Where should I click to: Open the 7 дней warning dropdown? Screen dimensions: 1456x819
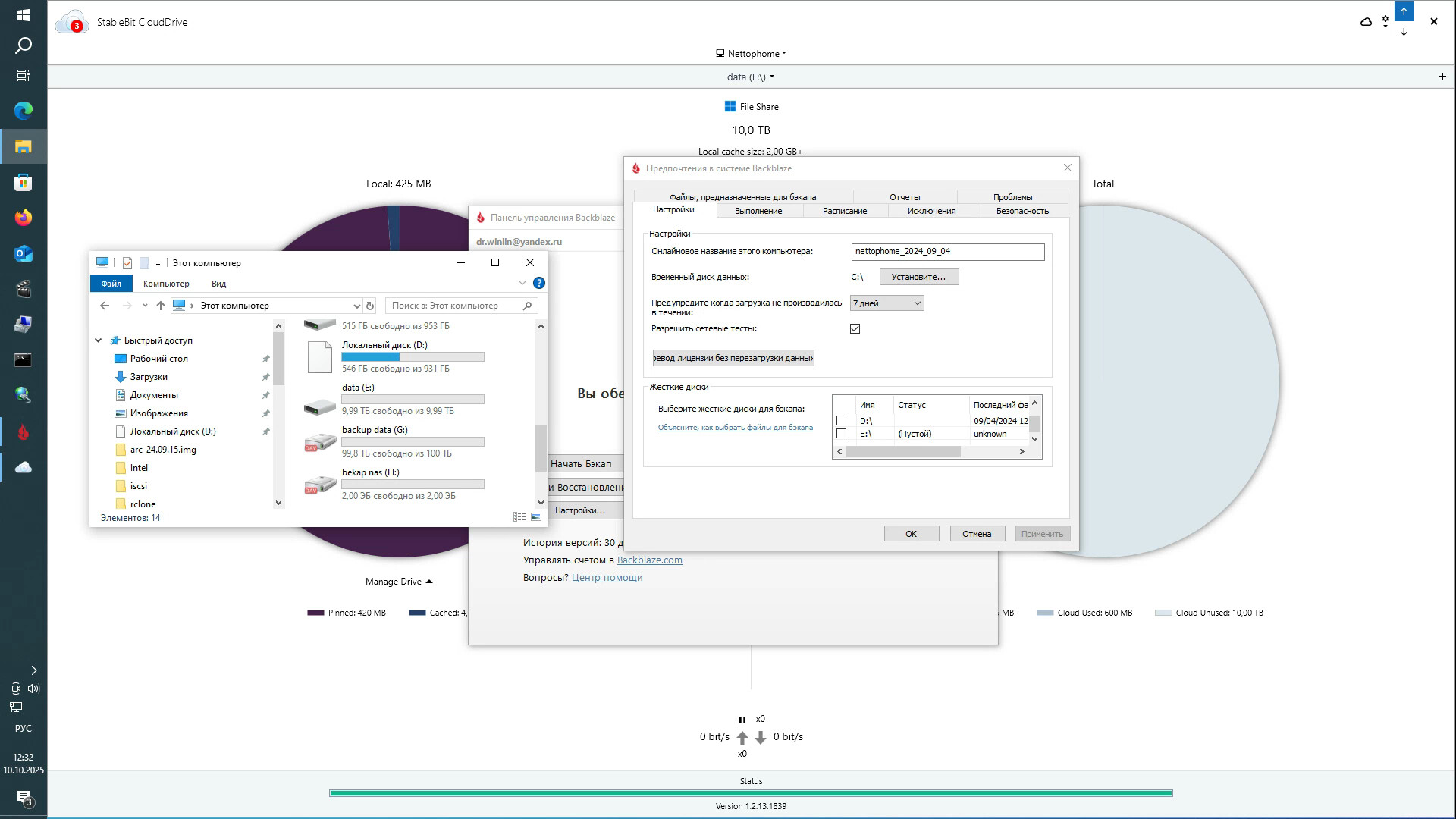886,303
